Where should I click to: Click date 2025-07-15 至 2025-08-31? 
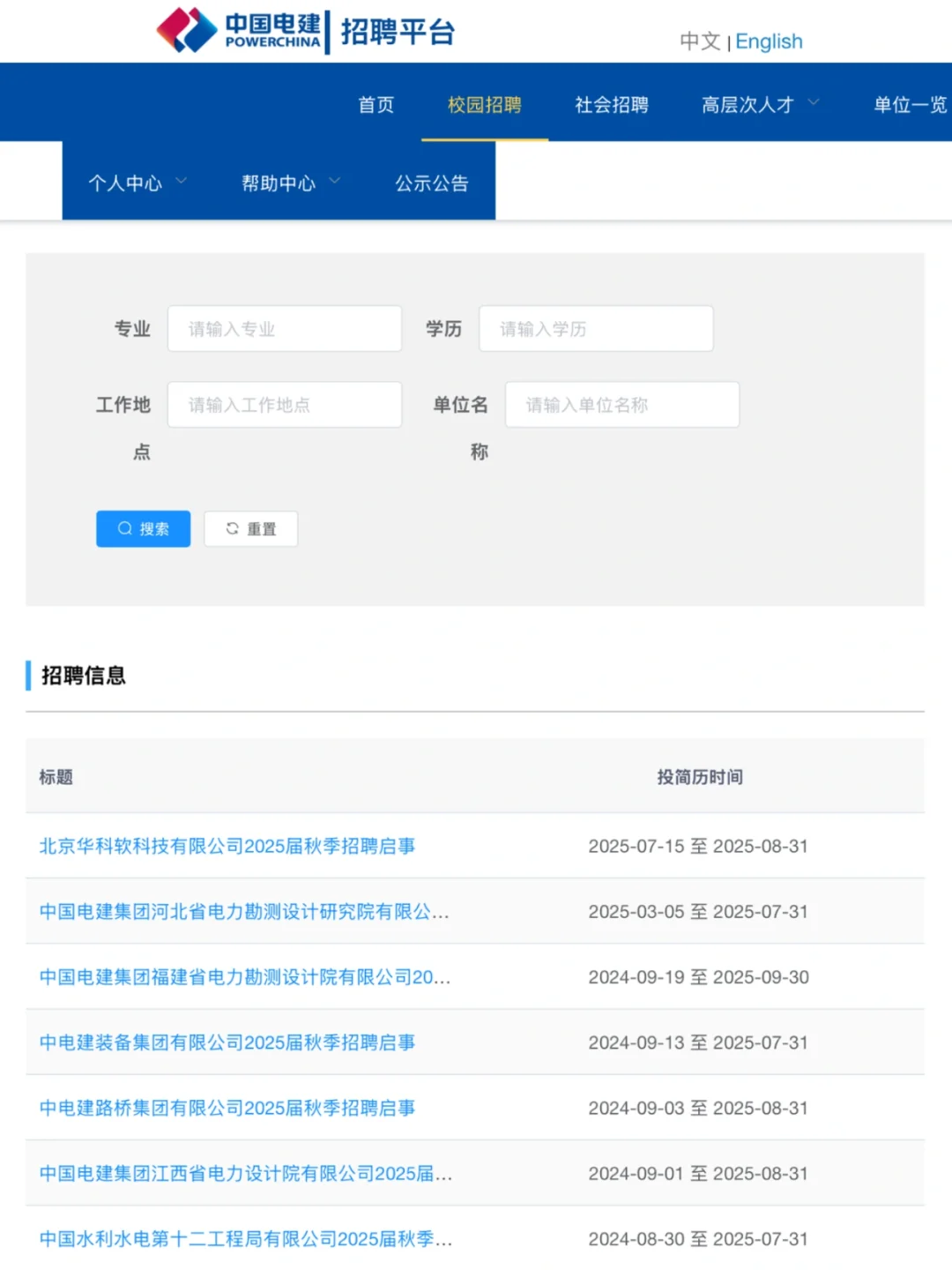pos(698,846)
